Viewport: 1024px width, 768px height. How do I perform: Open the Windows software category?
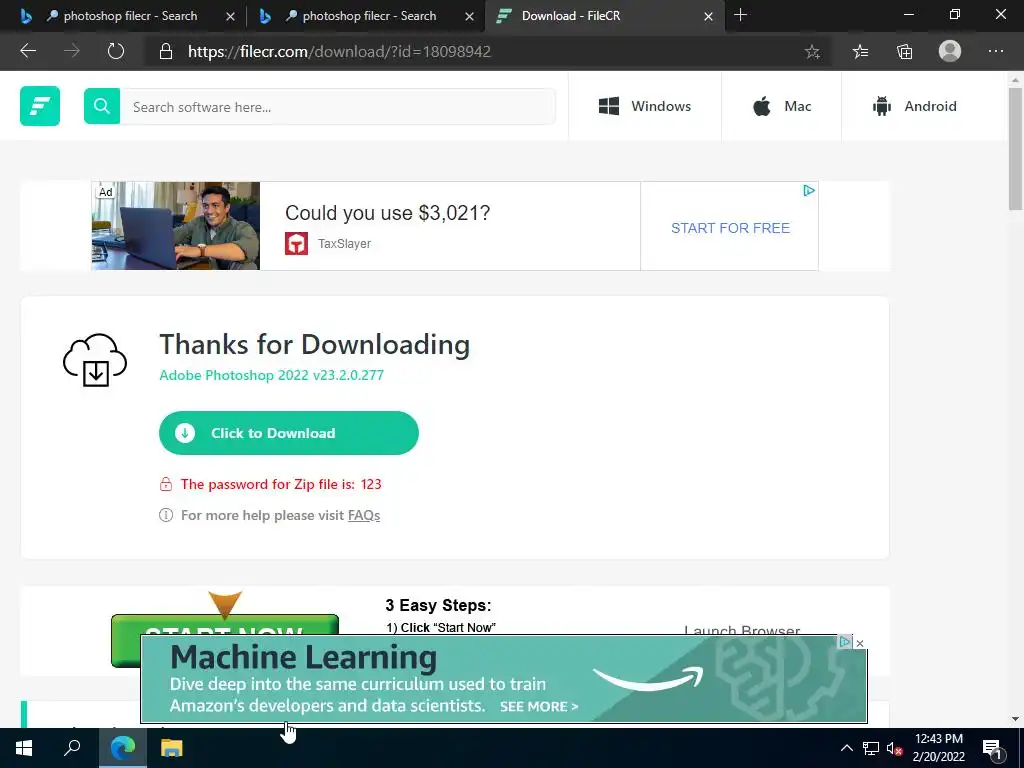[645, 106]
